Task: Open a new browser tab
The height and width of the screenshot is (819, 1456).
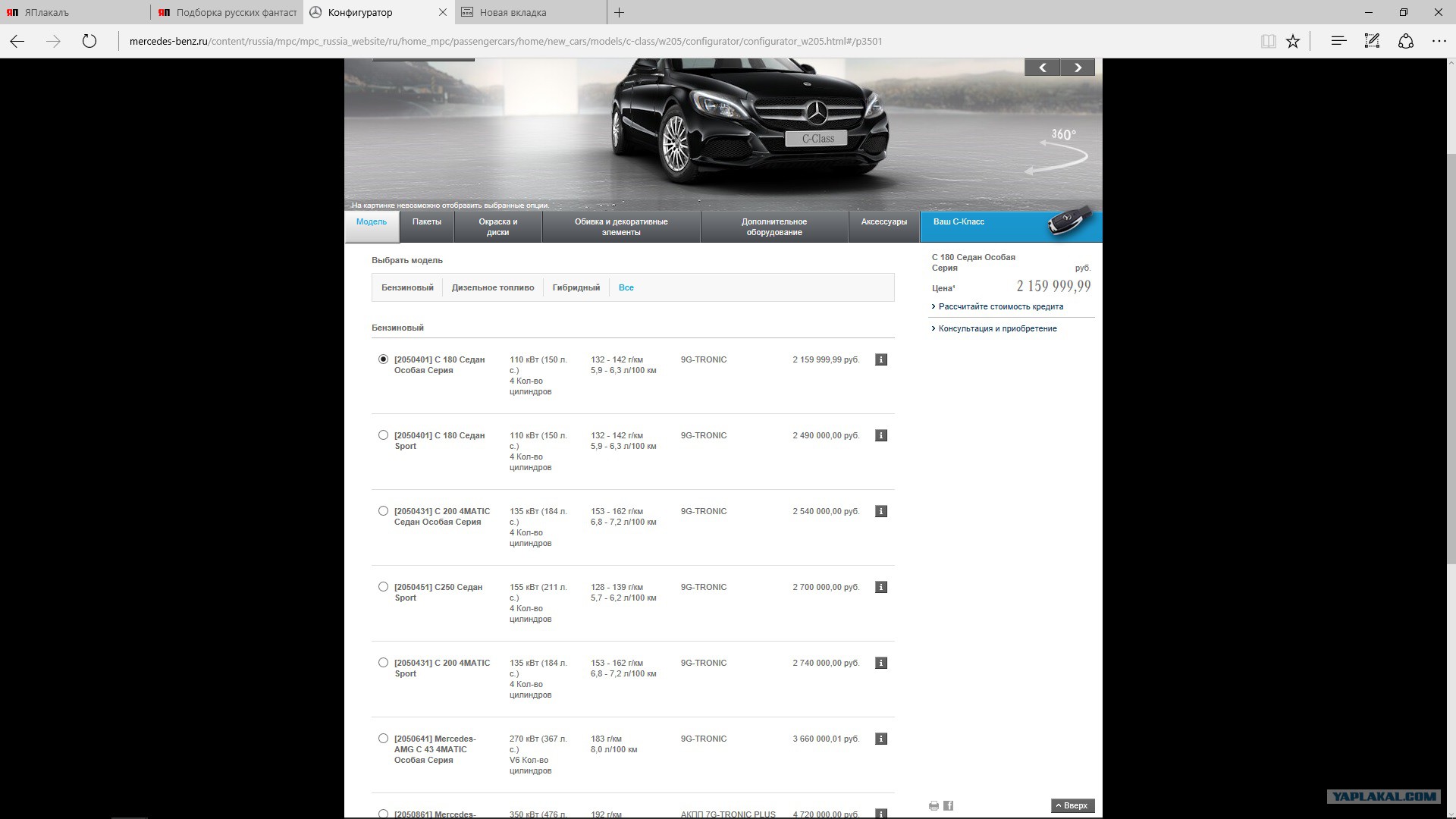Action: 619,12
